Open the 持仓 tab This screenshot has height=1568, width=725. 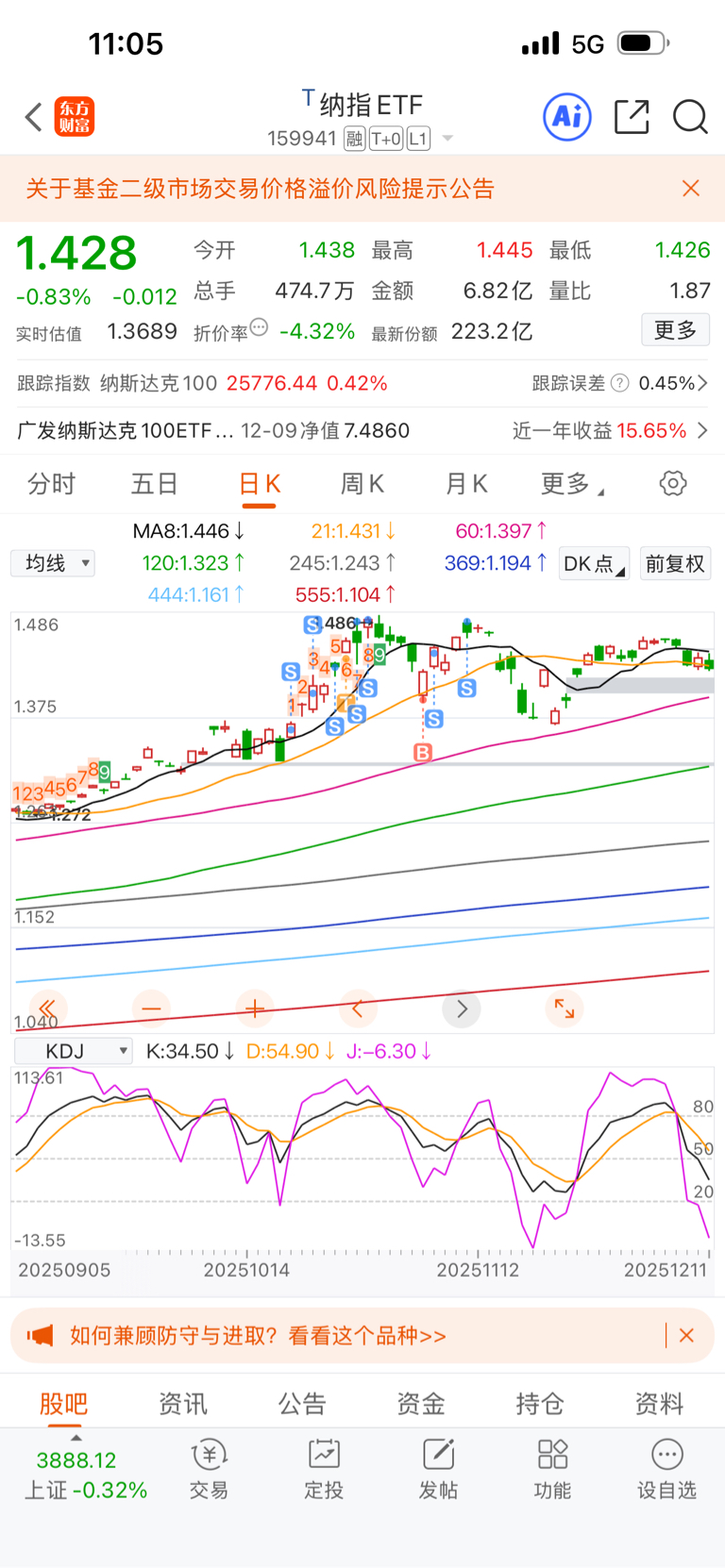pos(540,1404)
